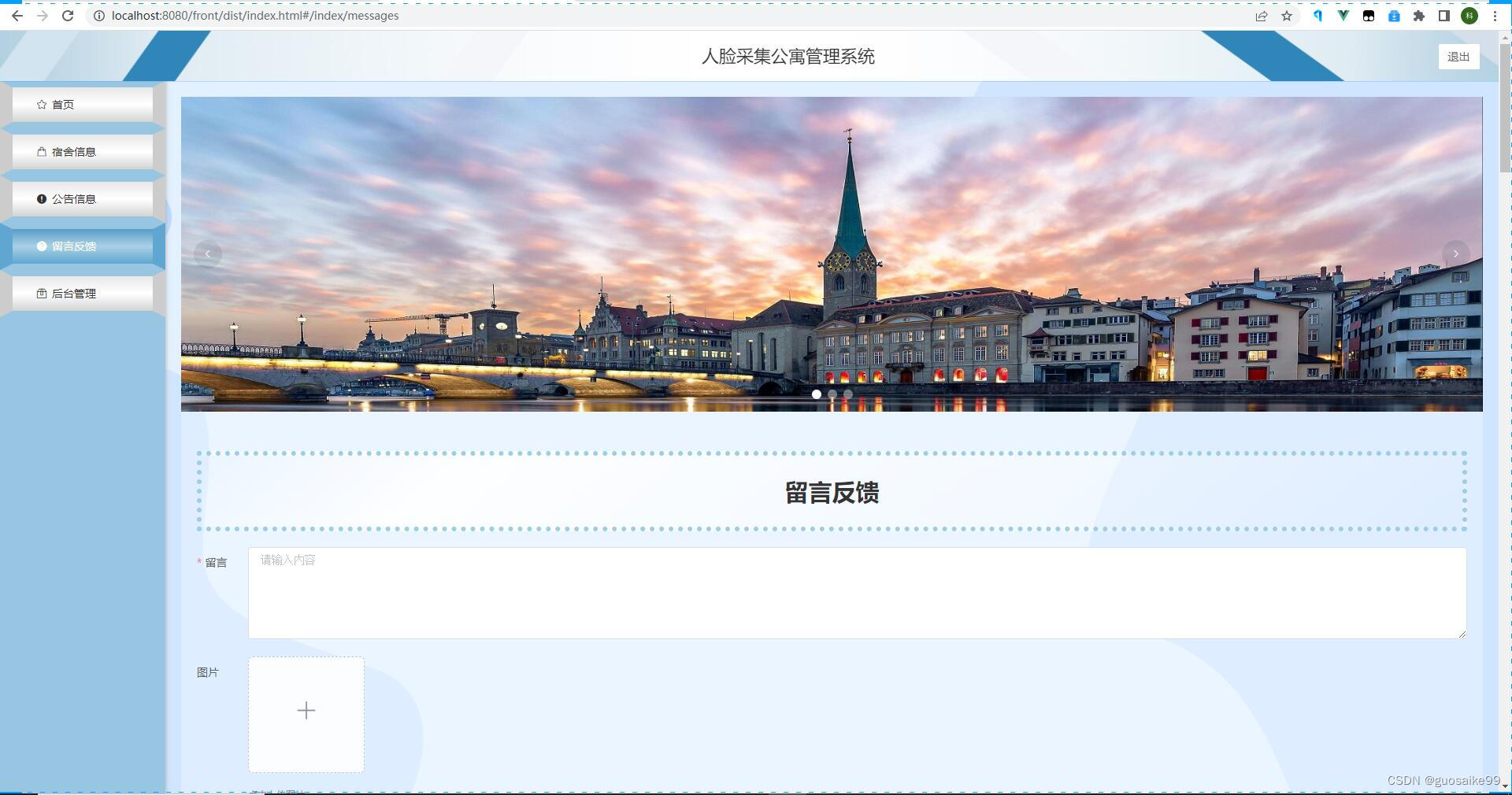Select the first carousel indicator dot
1512x795 pixels.
pos(817,394)
